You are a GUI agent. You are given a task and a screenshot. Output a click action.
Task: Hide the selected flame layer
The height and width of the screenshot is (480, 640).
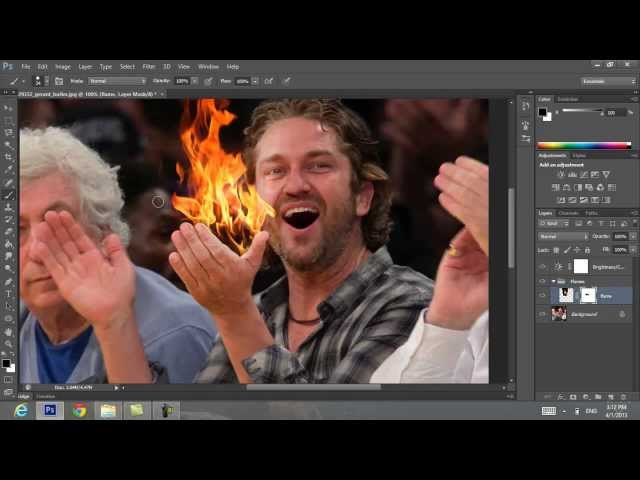(x=542, y=296)
